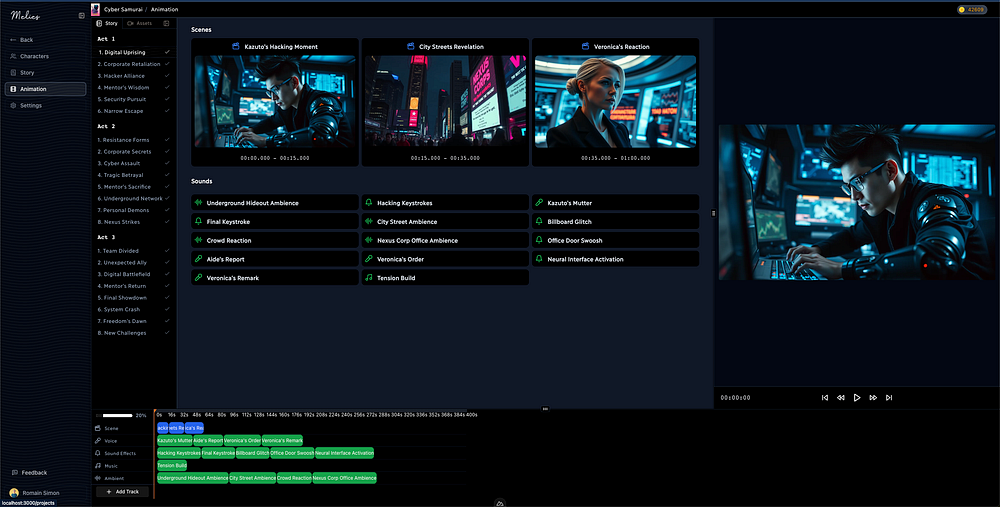Select the Veronica's Remark voice card
1000x507 pixels.
coord(275,278)
